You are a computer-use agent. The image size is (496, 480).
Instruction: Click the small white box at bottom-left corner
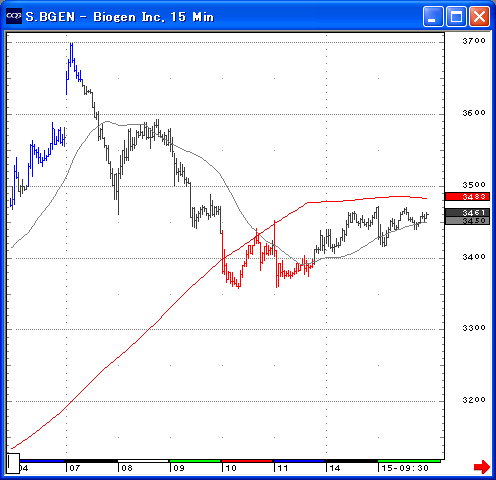click(x=13, y=463)
